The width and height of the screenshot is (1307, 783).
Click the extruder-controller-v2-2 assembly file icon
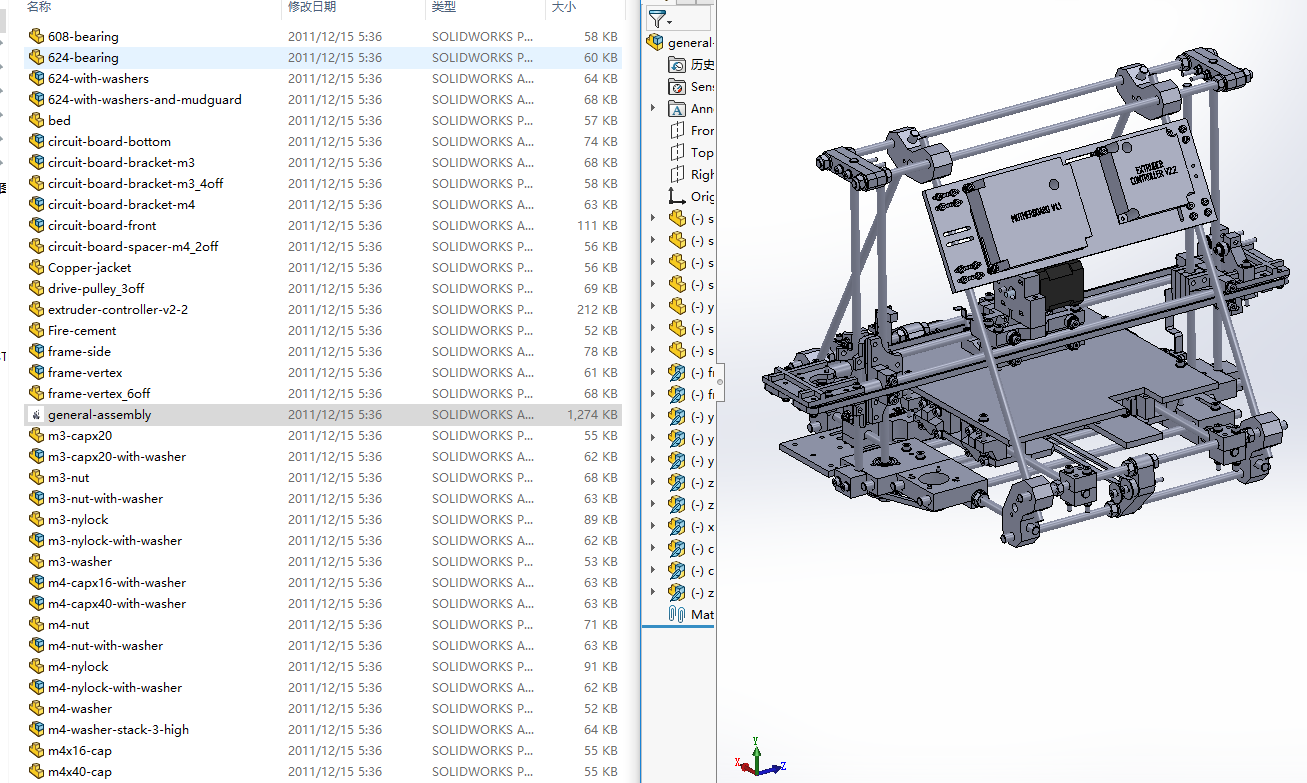[x=37, y=309]
